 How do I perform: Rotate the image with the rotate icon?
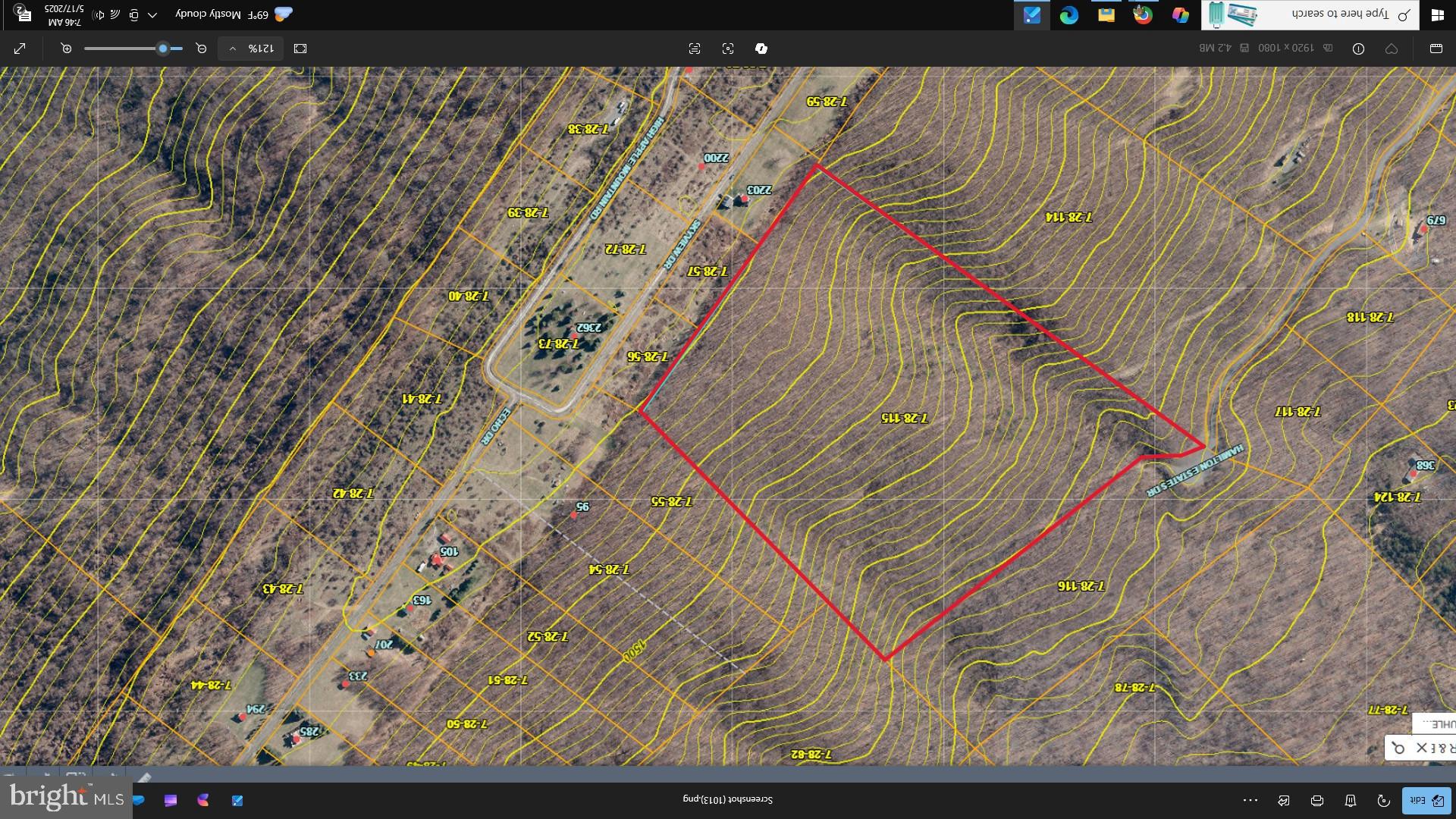click(x=1383, y=801)
